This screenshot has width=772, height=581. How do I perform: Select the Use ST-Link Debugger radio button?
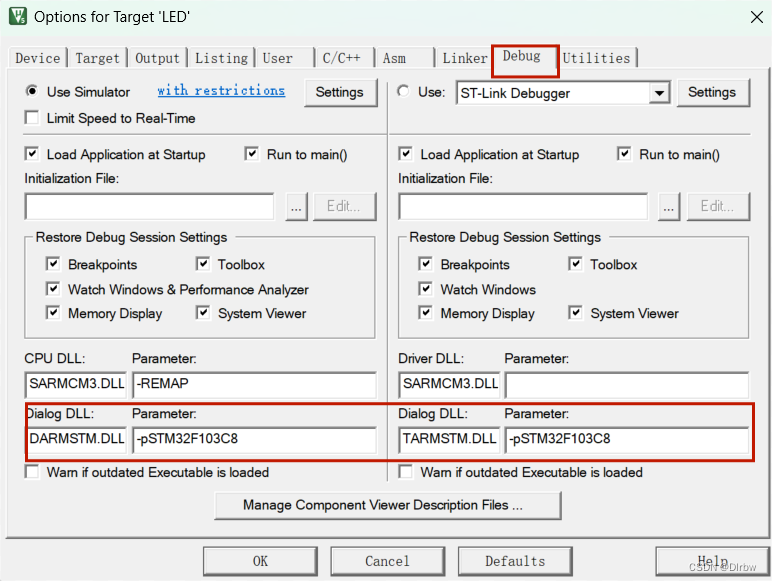403,91
